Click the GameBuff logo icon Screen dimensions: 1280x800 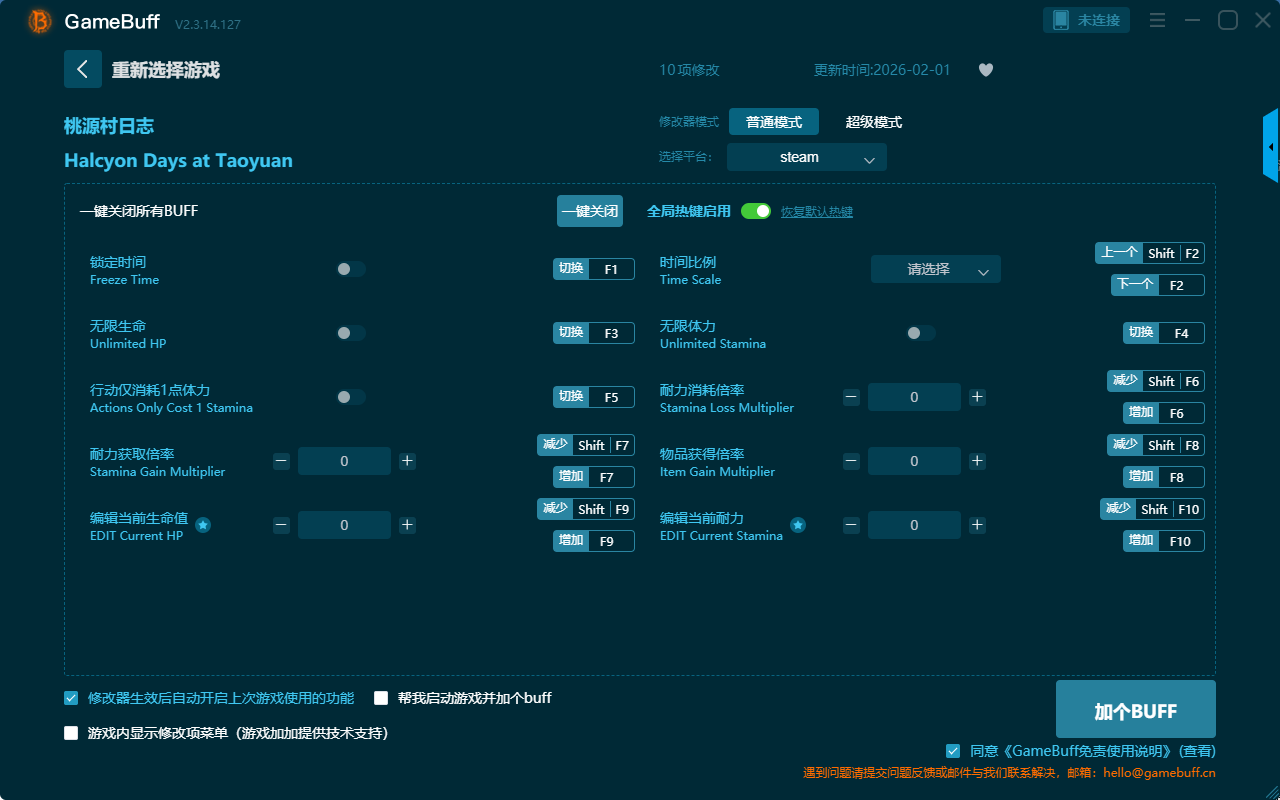40,21
